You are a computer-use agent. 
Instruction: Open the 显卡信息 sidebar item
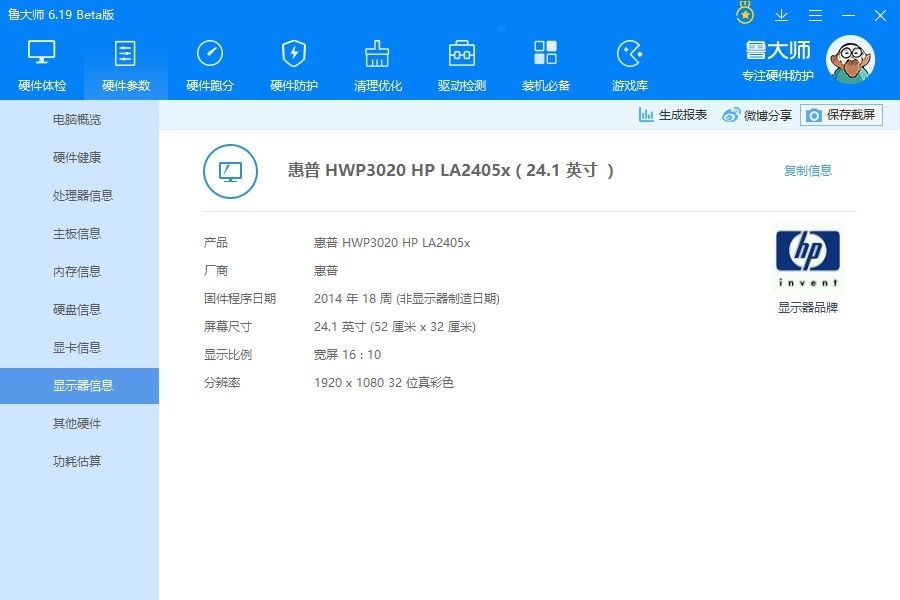[x=79, y=347]
